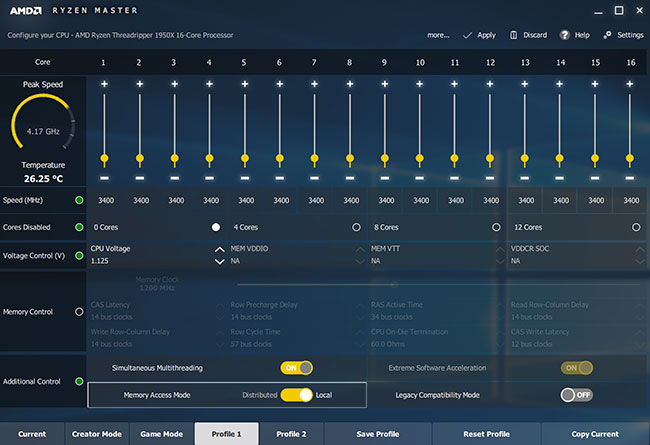Open Help via question mark icon

click(567, 35)
